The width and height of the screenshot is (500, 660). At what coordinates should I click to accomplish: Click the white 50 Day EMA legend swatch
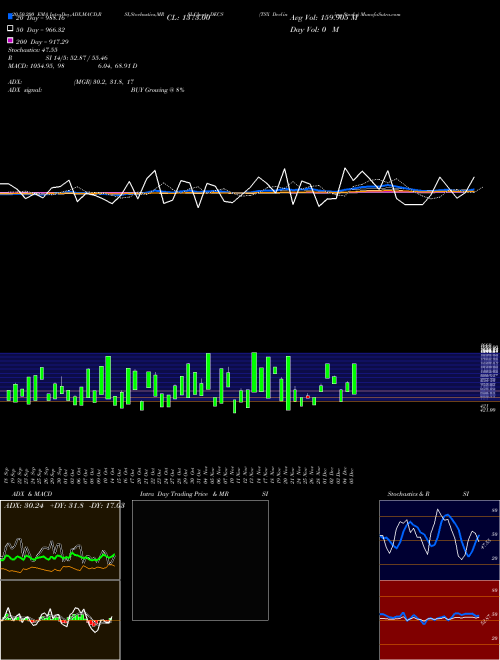point(10,29)
